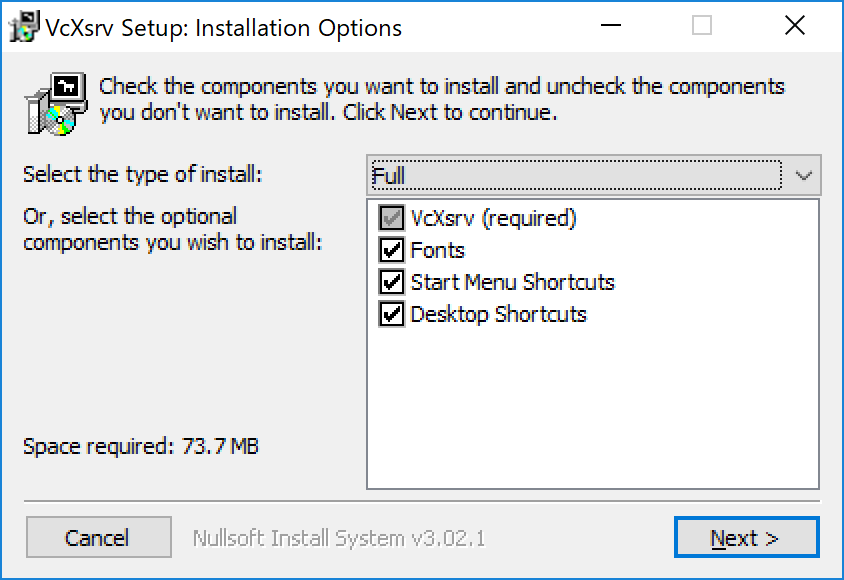Click the dropdown arrow next to 'Full'
Screen dimensions: 844x580
802,174
